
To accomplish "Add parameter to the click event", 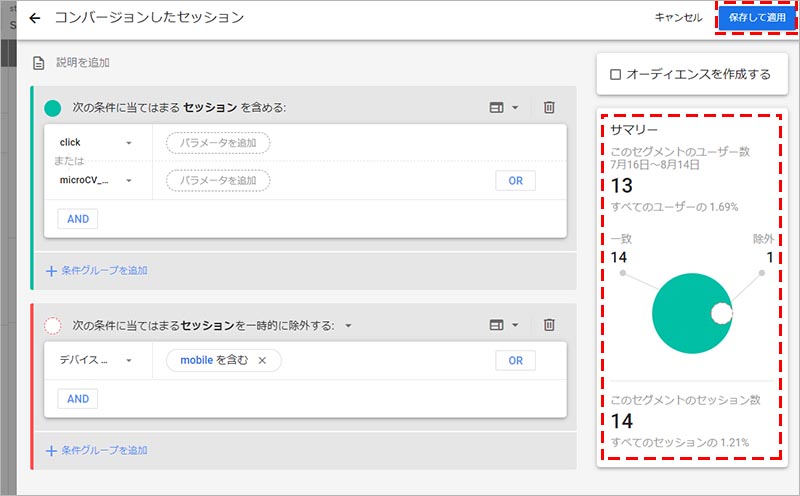I will pyautogui.click(x=218, y=143).
